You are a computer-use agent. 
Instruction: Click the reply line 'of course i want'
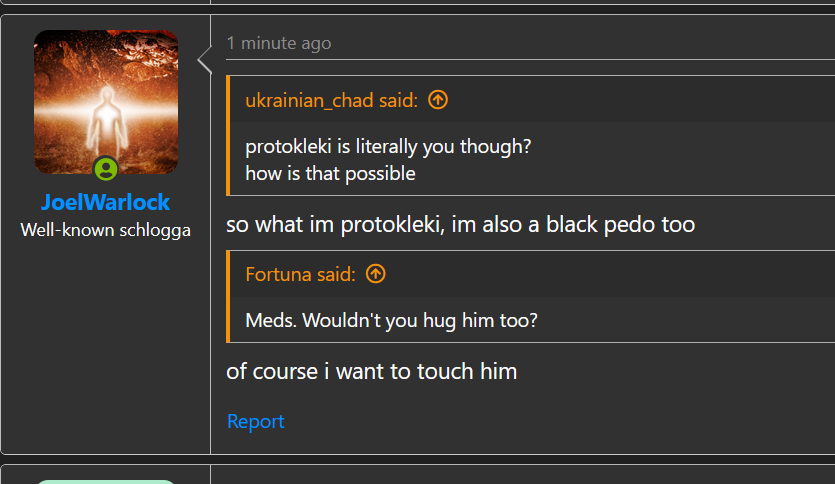point(371,371)
